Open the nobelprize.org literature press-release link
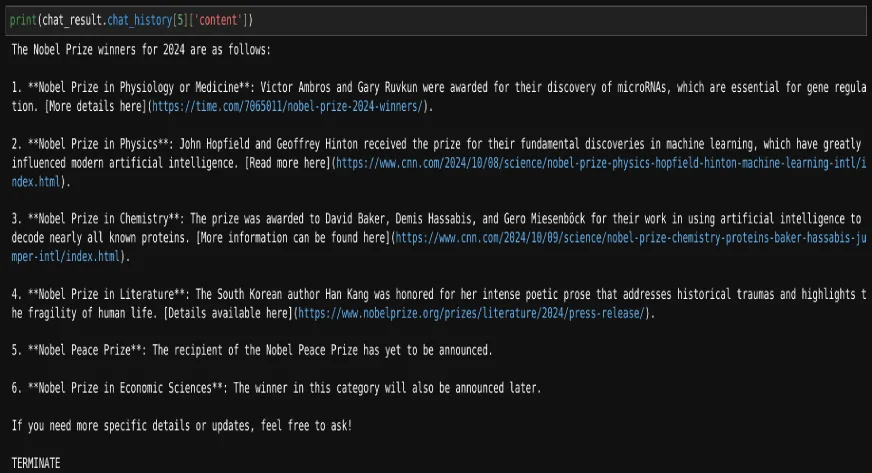 pyautogui.click(x=471, y=313)
